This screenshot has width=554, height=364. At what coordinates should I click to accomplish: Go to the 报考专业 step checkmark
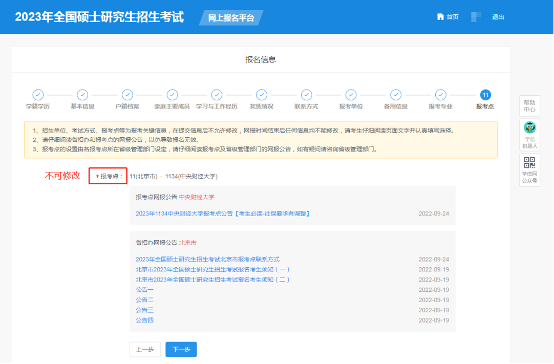(441, 95)
